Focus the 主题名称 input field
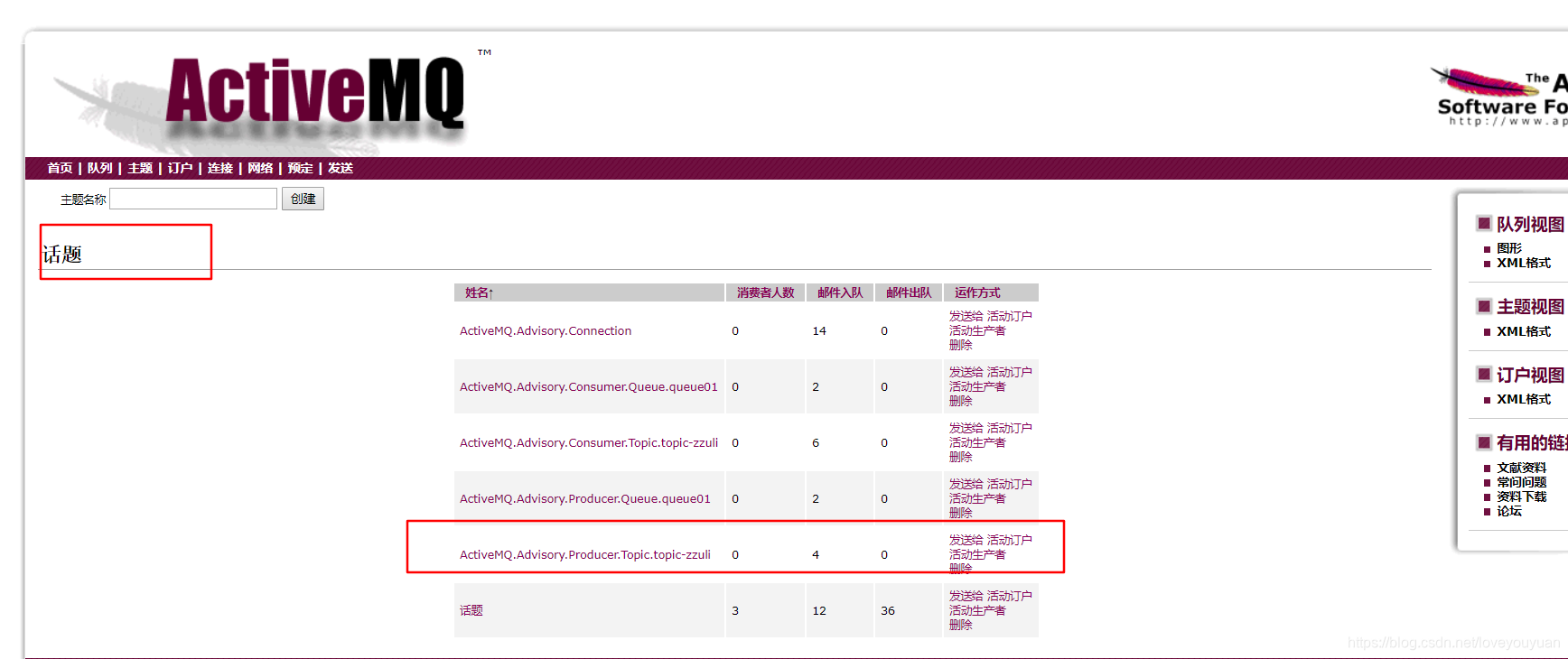 click(x=193, y=199)
